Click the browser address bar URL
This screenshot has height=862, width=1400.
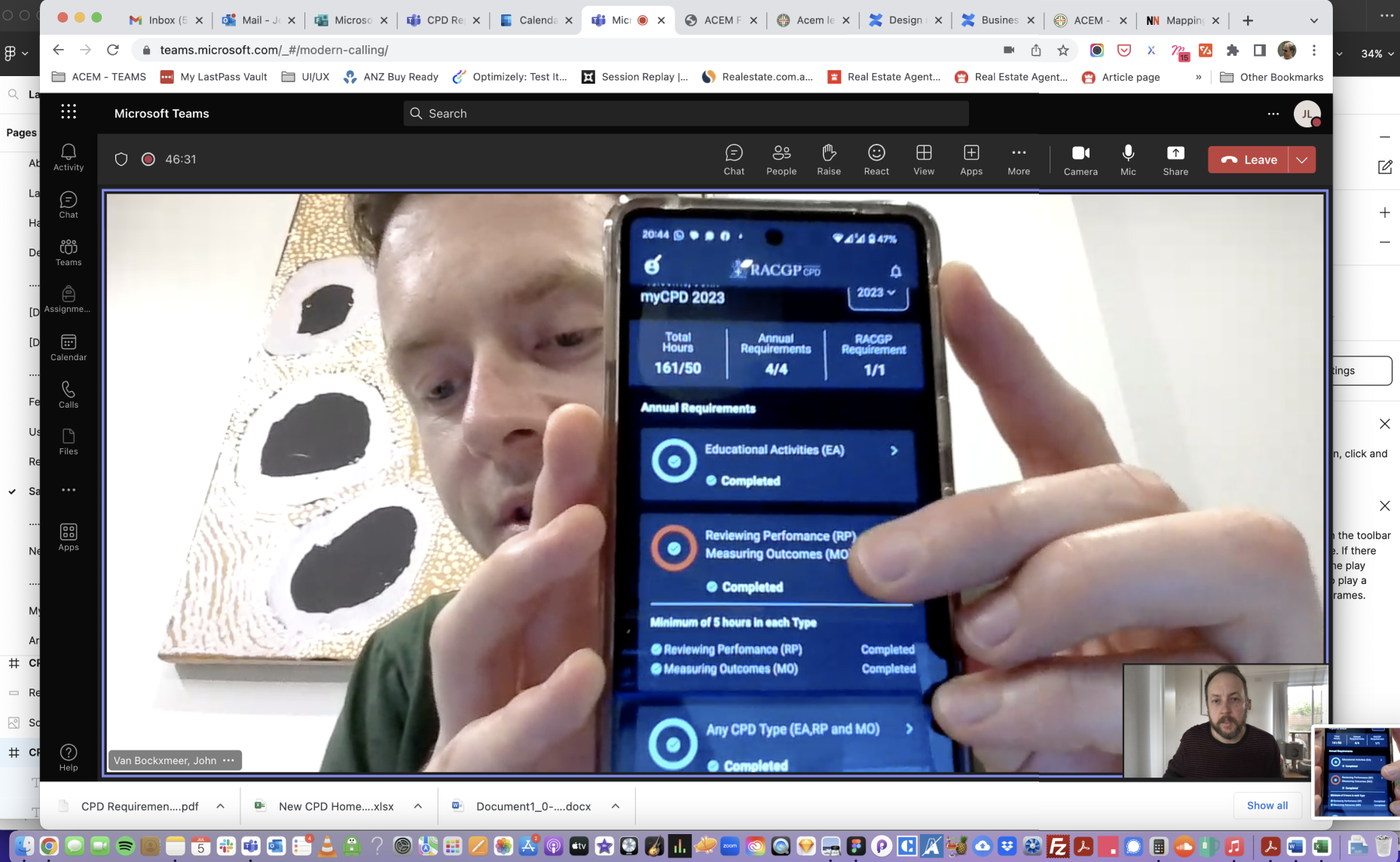click(x=274, y=50)
